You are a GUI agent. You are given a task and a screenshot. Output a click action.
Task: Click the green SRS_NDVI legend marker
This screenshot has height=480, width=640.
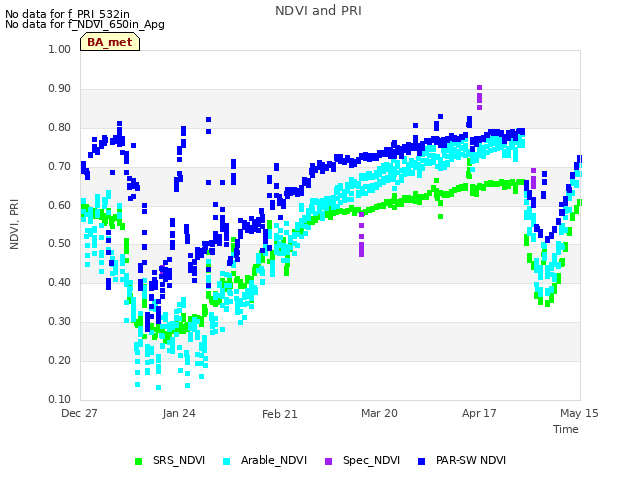pos(138,462)
